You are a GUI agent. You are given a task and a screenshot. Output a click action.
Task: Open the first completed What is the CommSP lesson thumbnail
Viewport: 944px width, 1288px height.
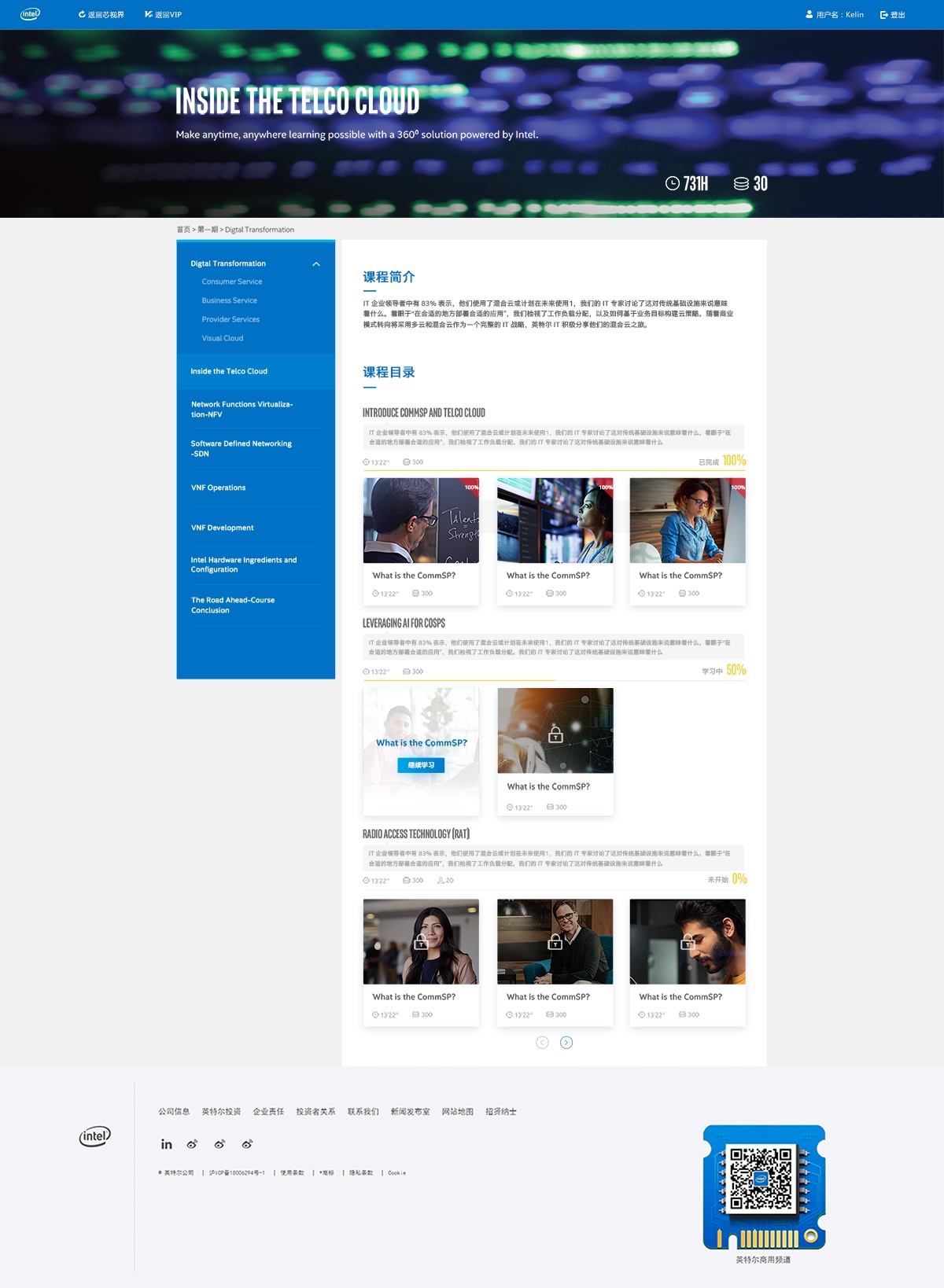[x=421, y=521]
